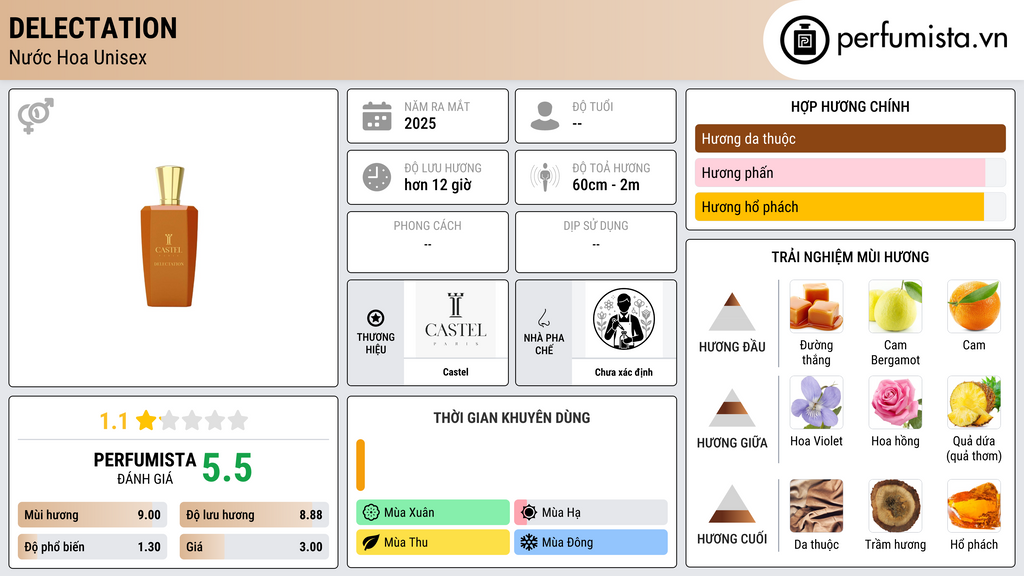Click the Giá 3.00 score bar
The width and height of the screenshot is (1024, 576).
tap(254, 547)
